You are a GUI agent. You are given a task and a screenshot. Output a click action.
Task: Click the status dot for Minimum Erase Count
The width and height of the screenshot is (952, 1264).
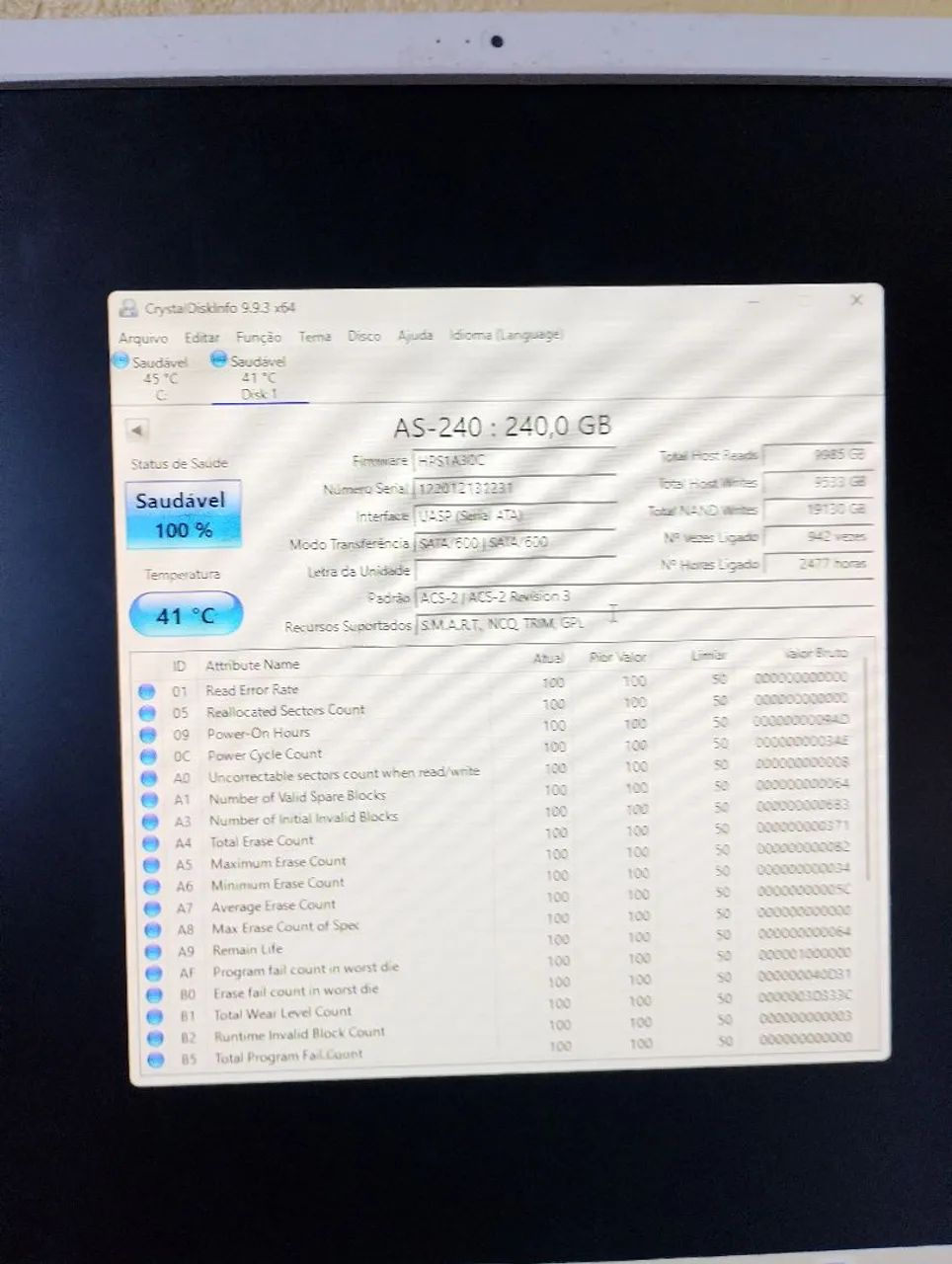coord(152,887)
